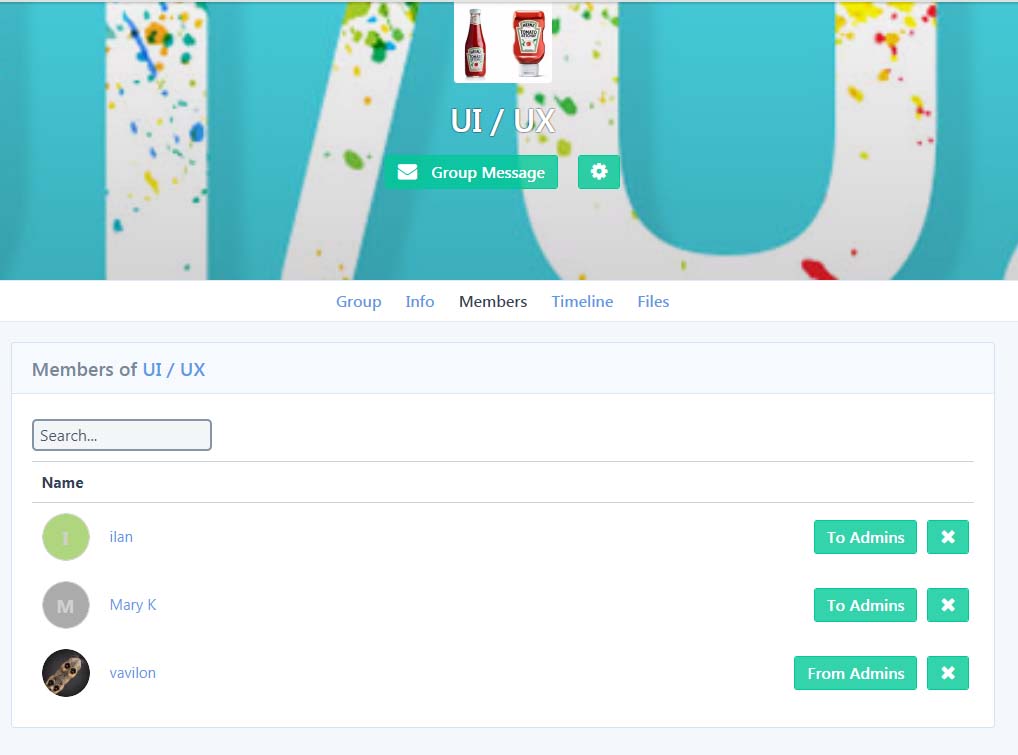Image resolution: width=1018 pixels, height=755 pixels.
Task: Open the UI / UX link in heading
Action: [x=174, y=369]
